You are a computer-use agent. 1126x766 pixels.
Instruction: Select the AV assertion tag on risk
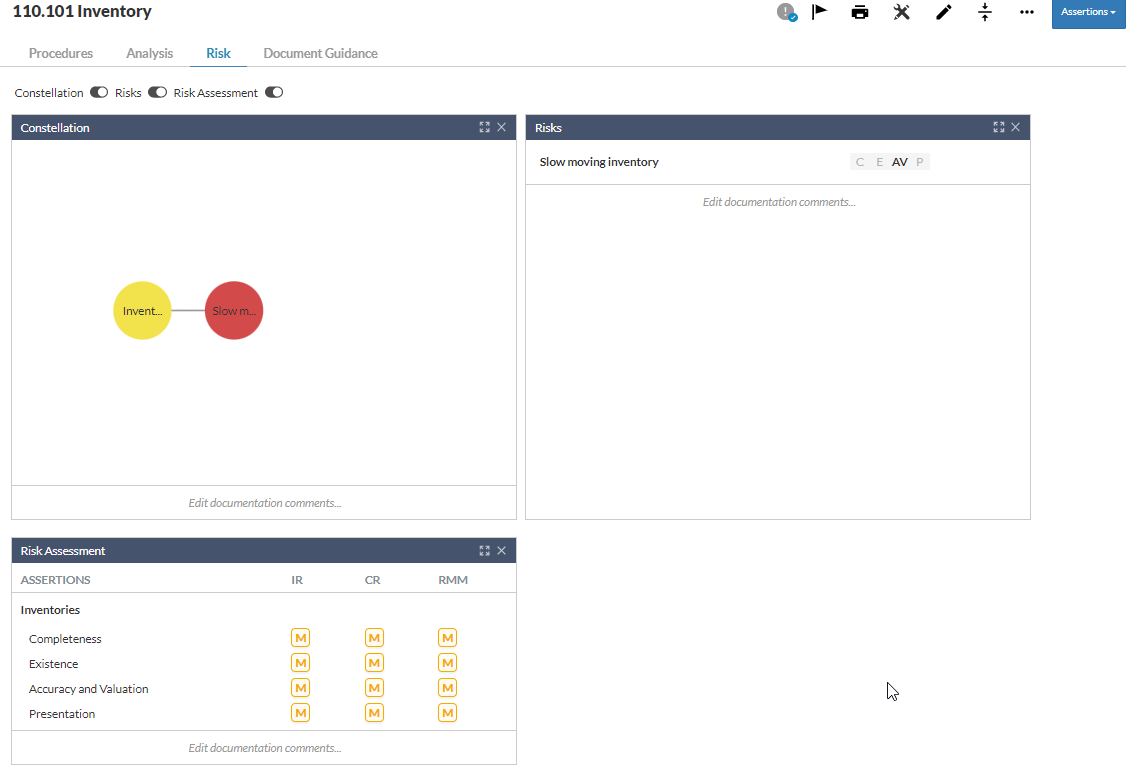(x=900, y=162)
